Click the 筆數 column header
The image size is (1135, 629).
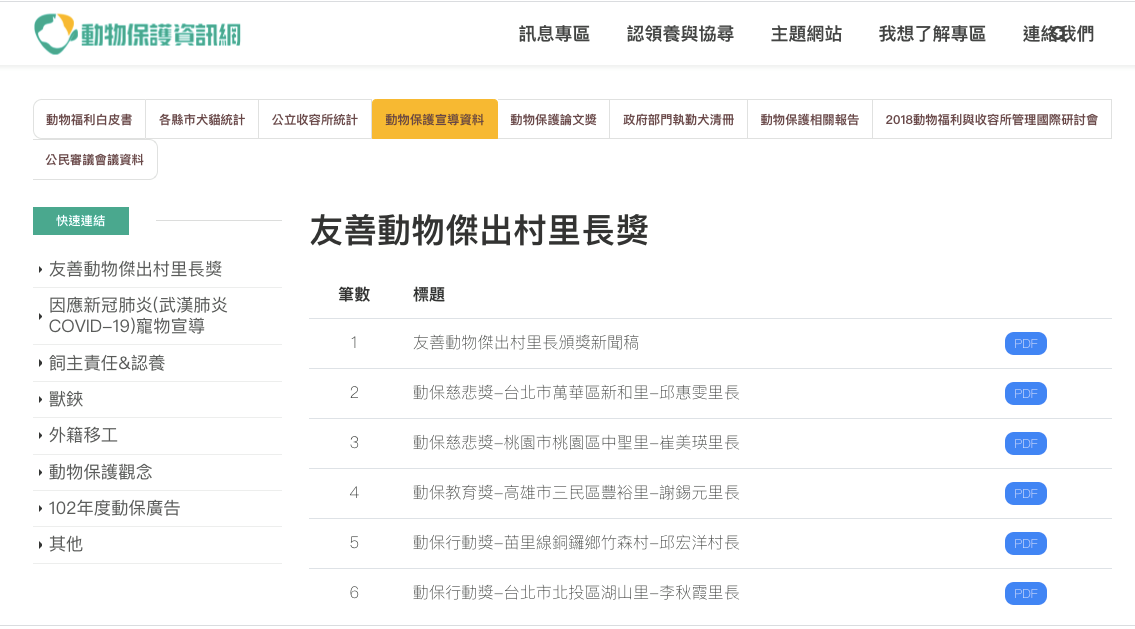(x=354, y=295)
